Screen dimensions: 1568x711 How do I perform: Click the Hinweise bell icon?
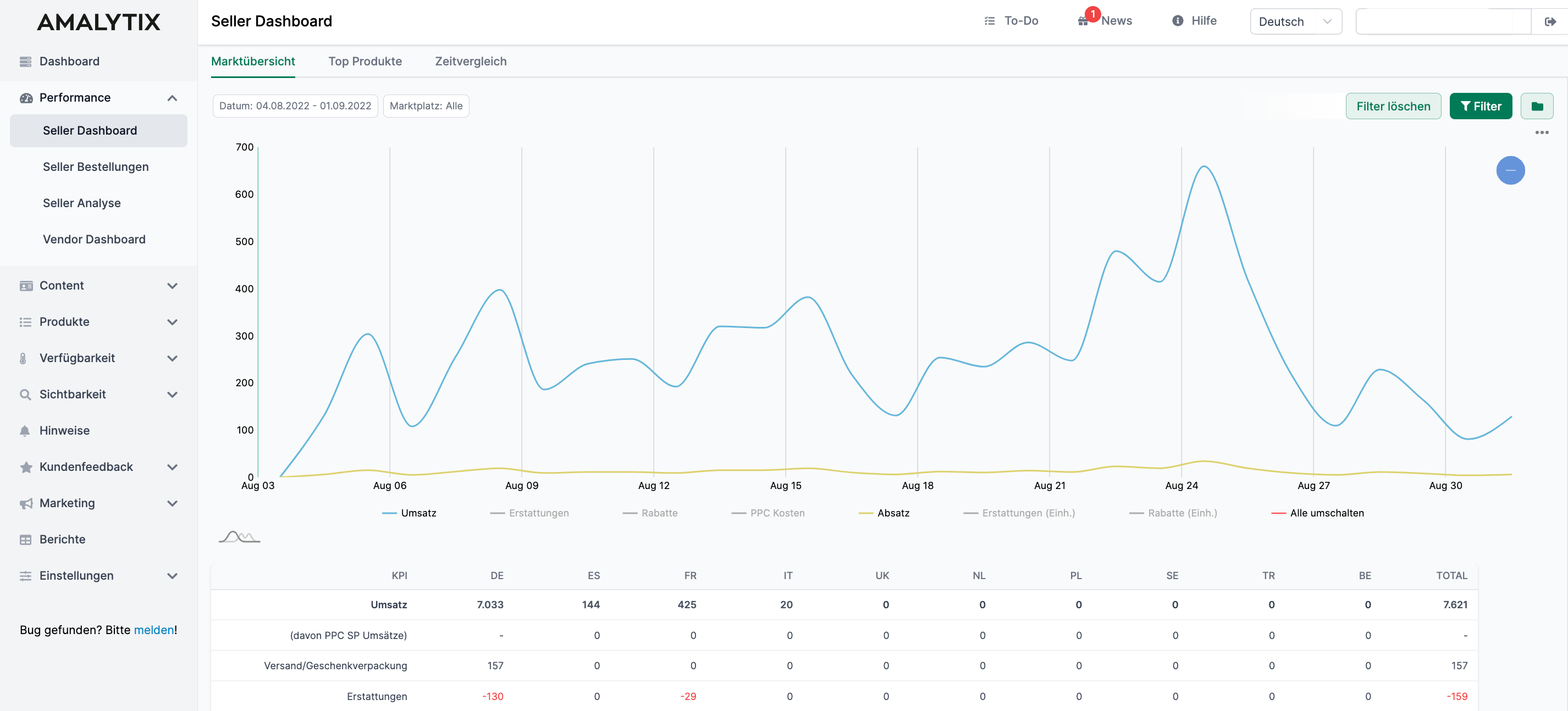click(x=25, y=431)
